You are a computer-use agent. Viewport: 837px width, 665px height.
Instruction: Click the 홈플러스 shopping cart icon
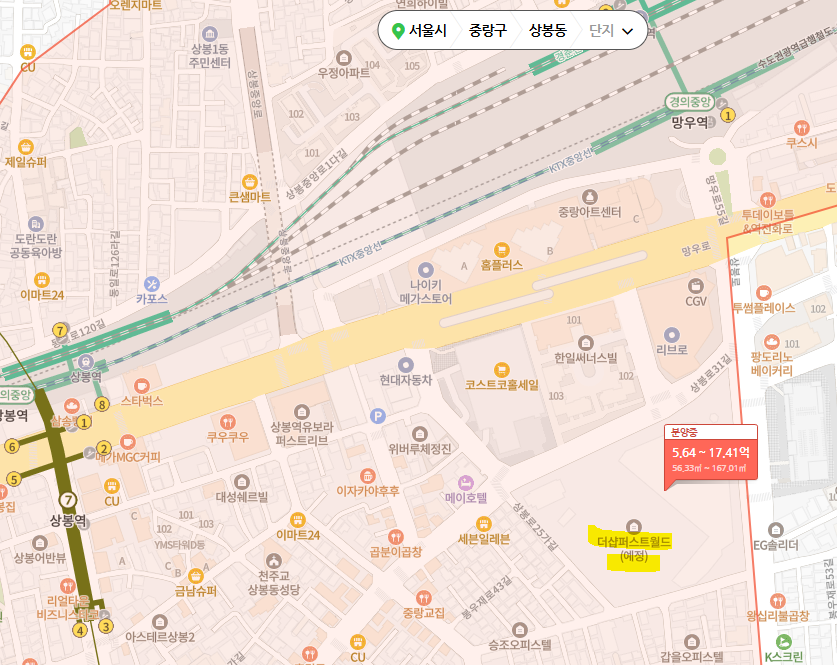tap(501, 249)
